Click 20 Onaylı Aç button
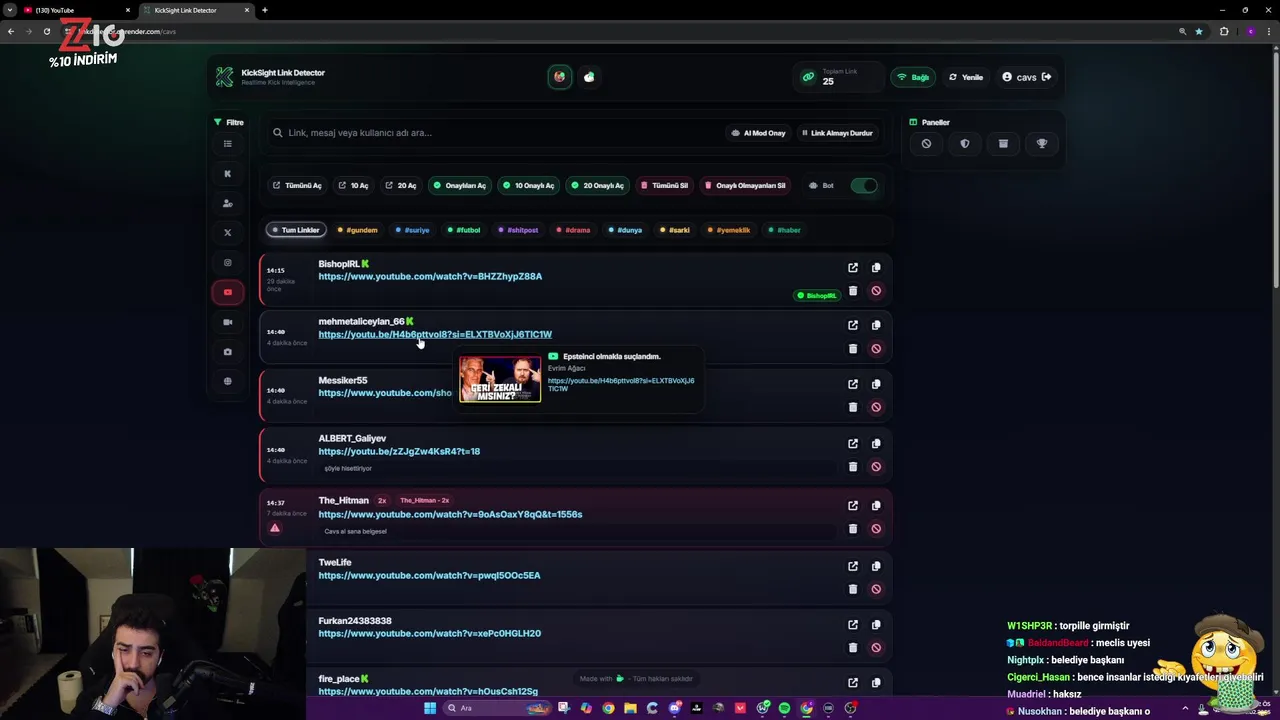Viewport: 1280px width, 720px height. click(598, 185)
